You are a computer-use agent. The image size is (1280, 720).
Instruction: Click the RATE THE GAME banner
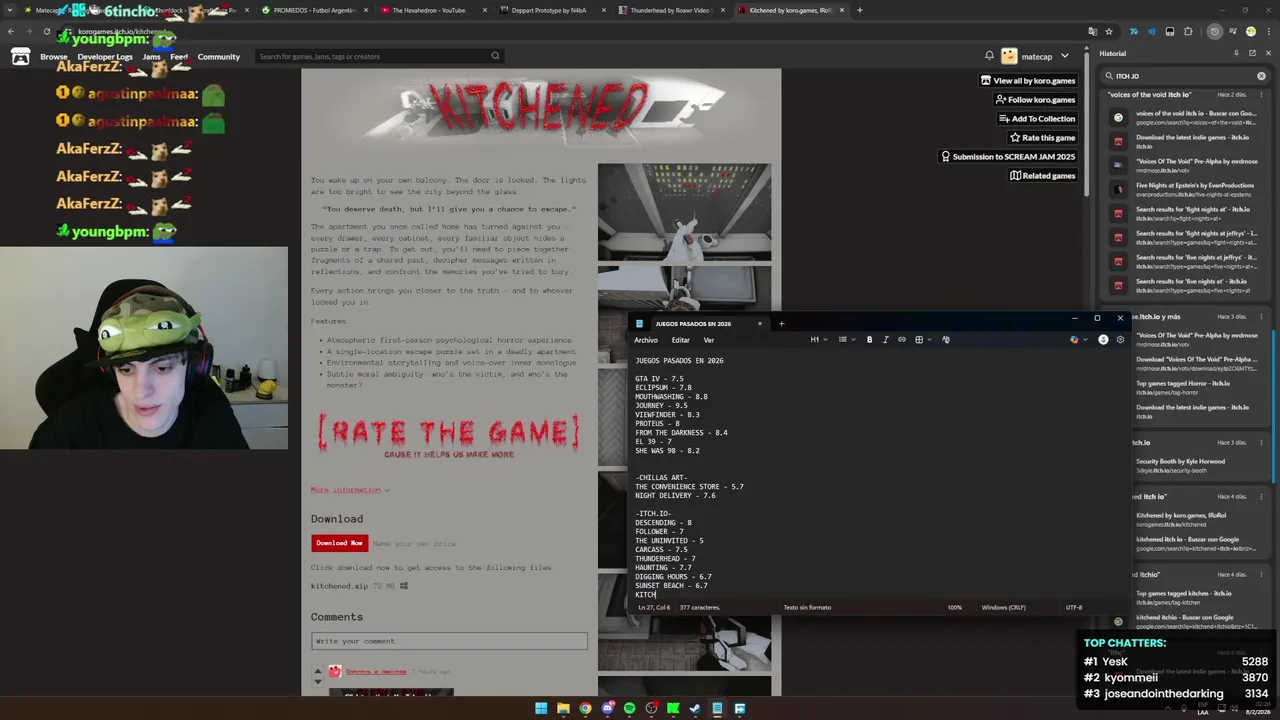(449, 437)
